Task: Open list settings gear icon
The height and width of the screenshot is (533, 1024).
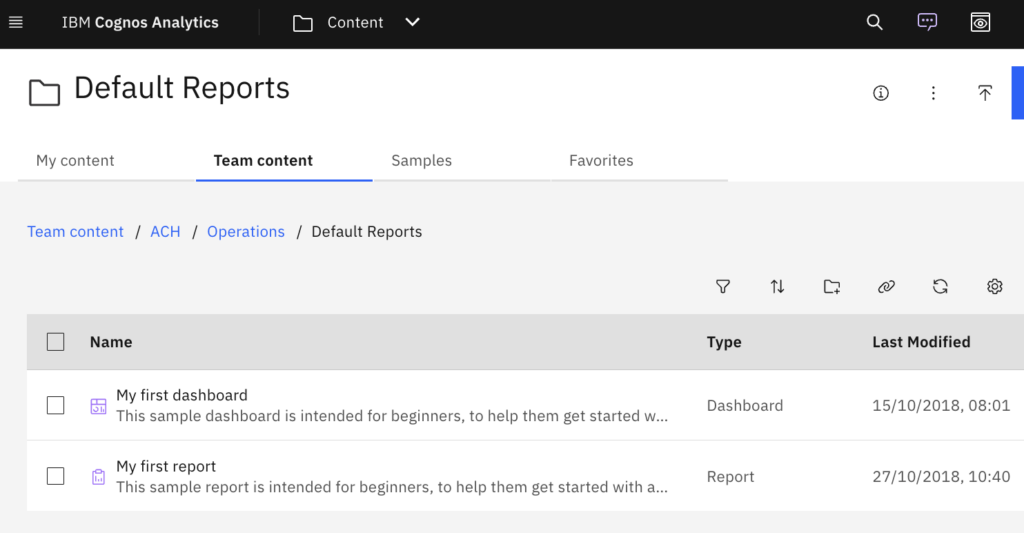Action: [x=994, y=287]
